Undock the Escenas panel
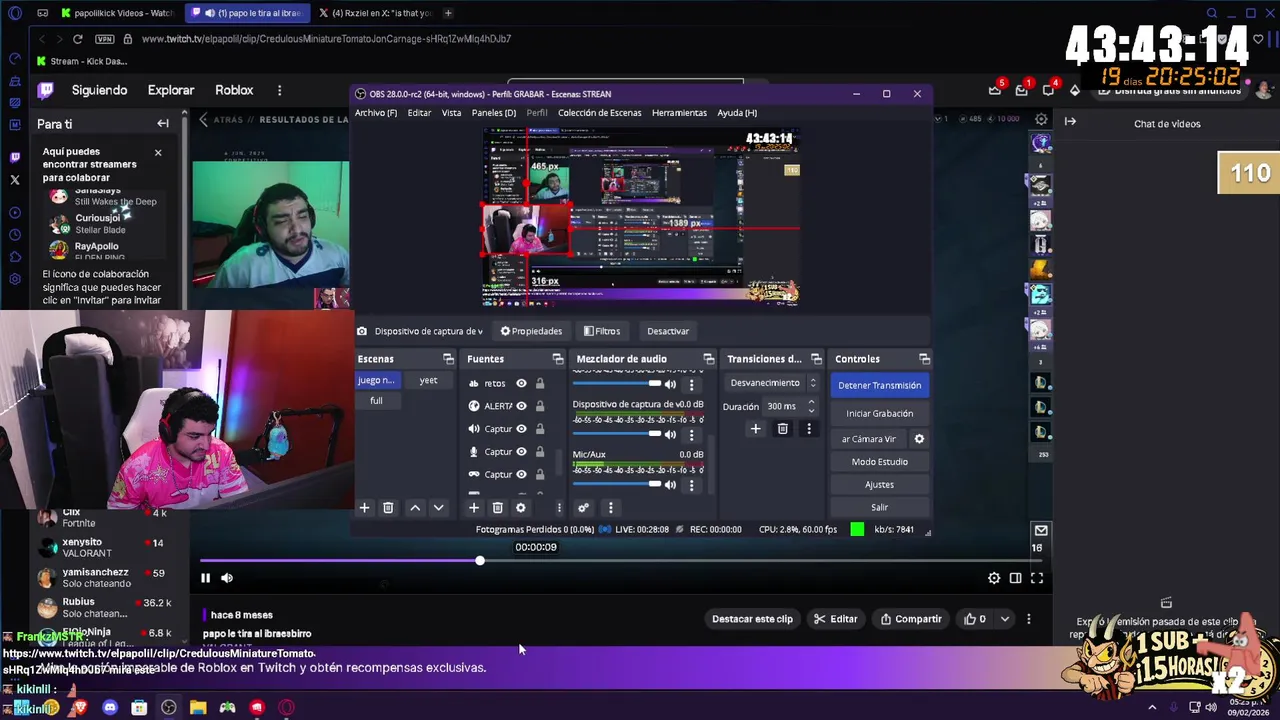Image resolution: width=1280 pixels, height=720 pixels. (448, 359)
